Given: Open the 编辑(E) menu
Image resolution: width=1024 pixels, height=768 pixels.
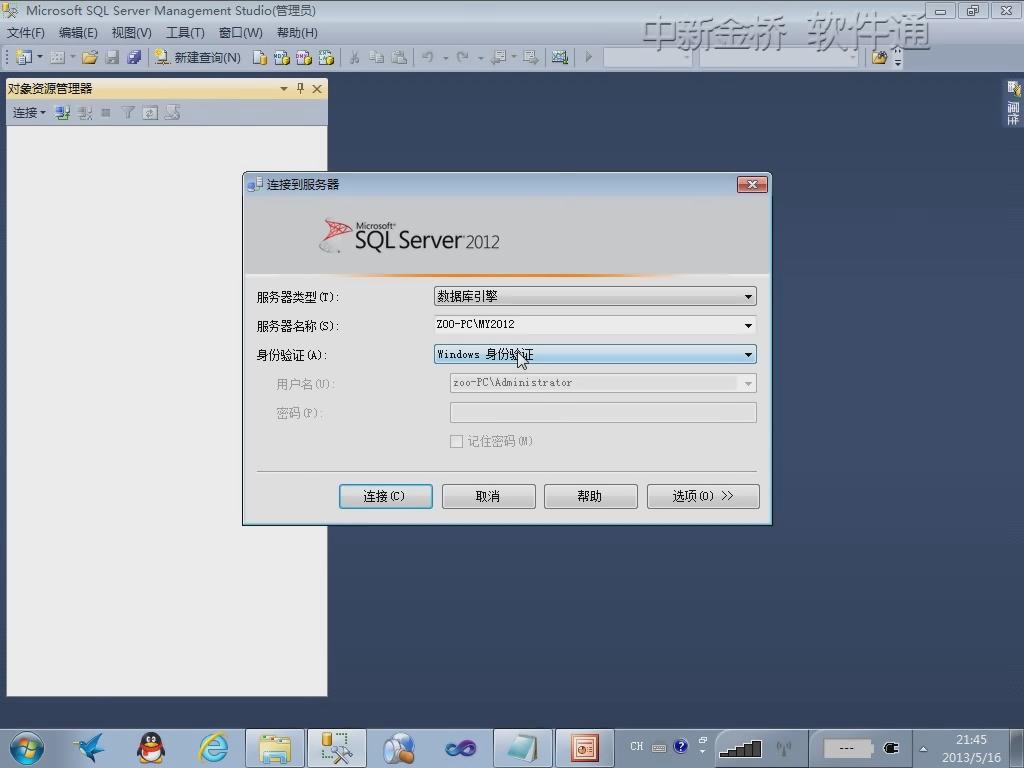Looking at the screenshot, I should coord(78,33).
